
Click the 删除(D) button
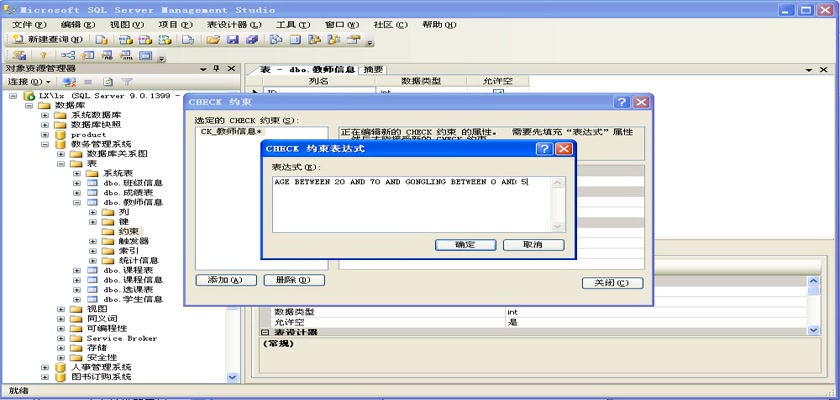click(x=294, y=280)
